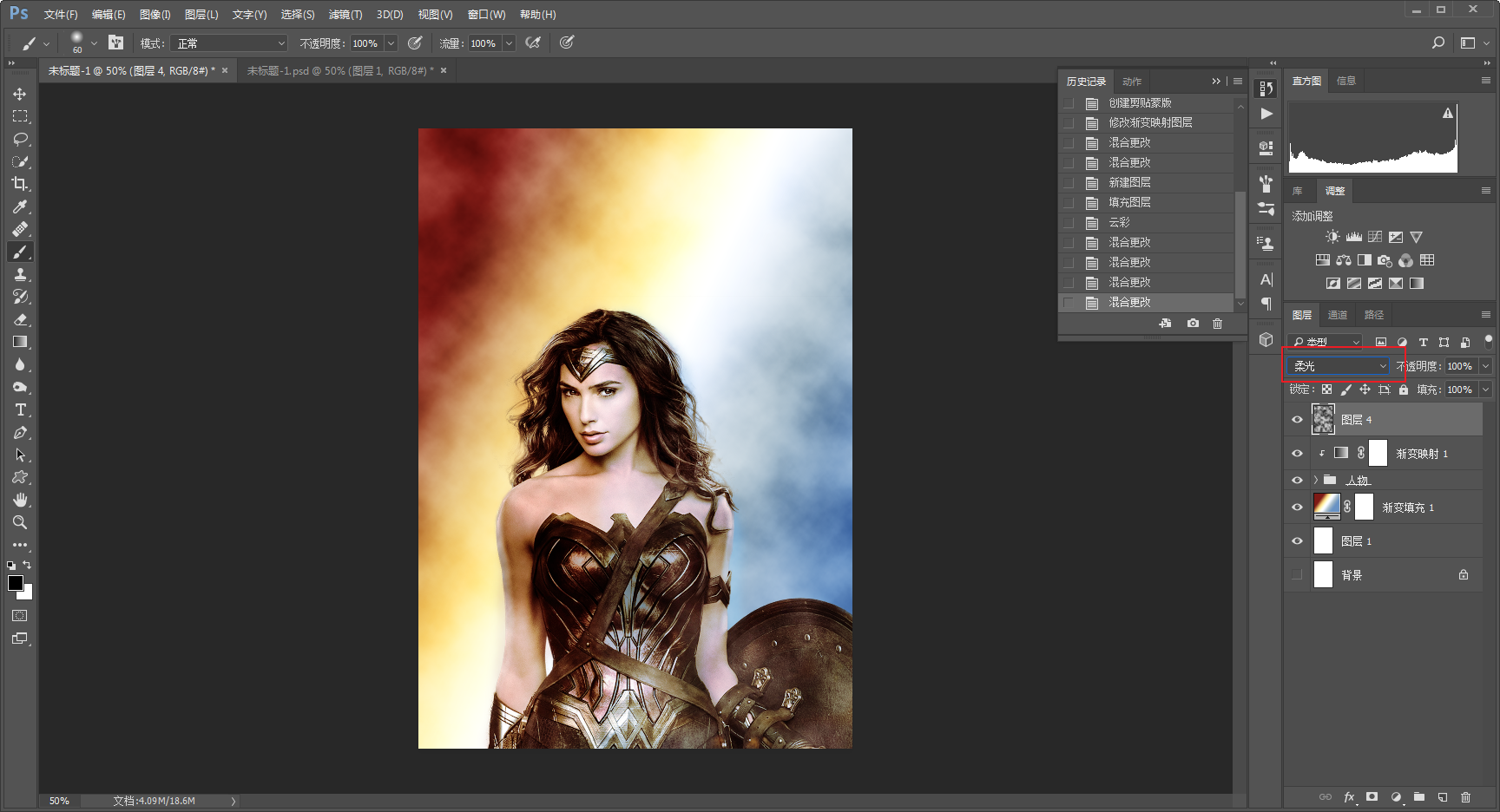1500x812 pixels.
Task: Select history state 创建剪贴蒙版
Action: point(1141,103)
